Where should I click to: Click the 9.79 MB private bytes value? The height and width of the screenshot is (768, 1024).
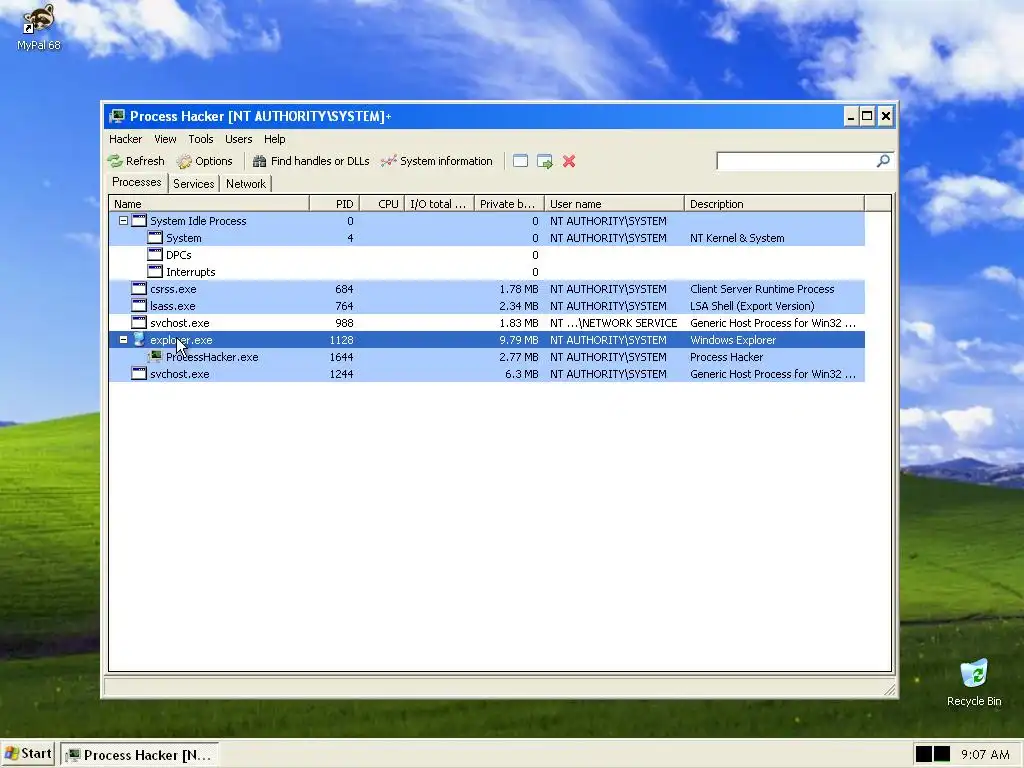(519, 340)
